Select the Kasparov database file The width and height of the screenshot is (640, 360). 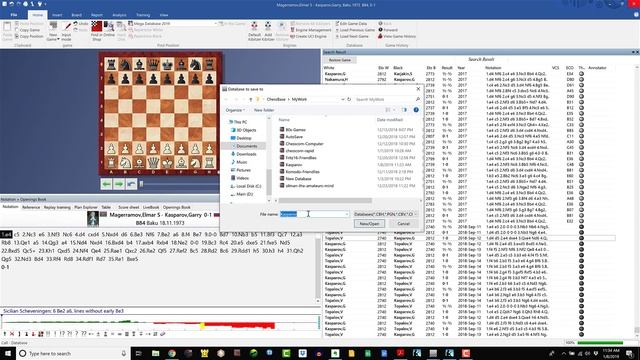point(291,165)
